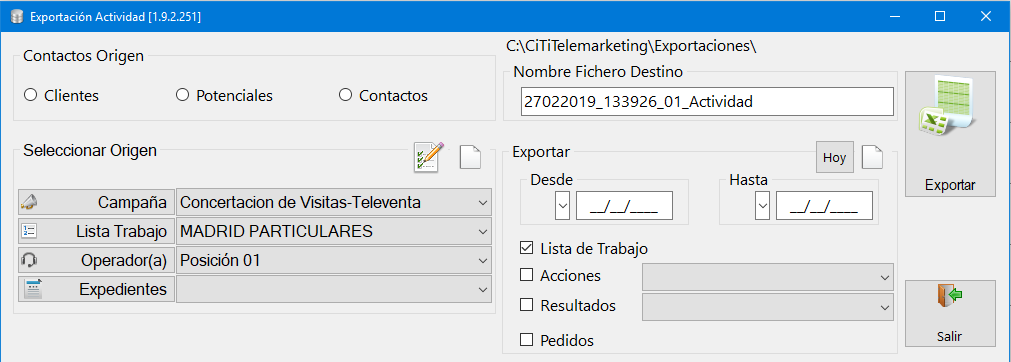The width and height of the screenshot is (1011, 362).
Task: Click the Salir exit door button
Action: pos(950,314)
